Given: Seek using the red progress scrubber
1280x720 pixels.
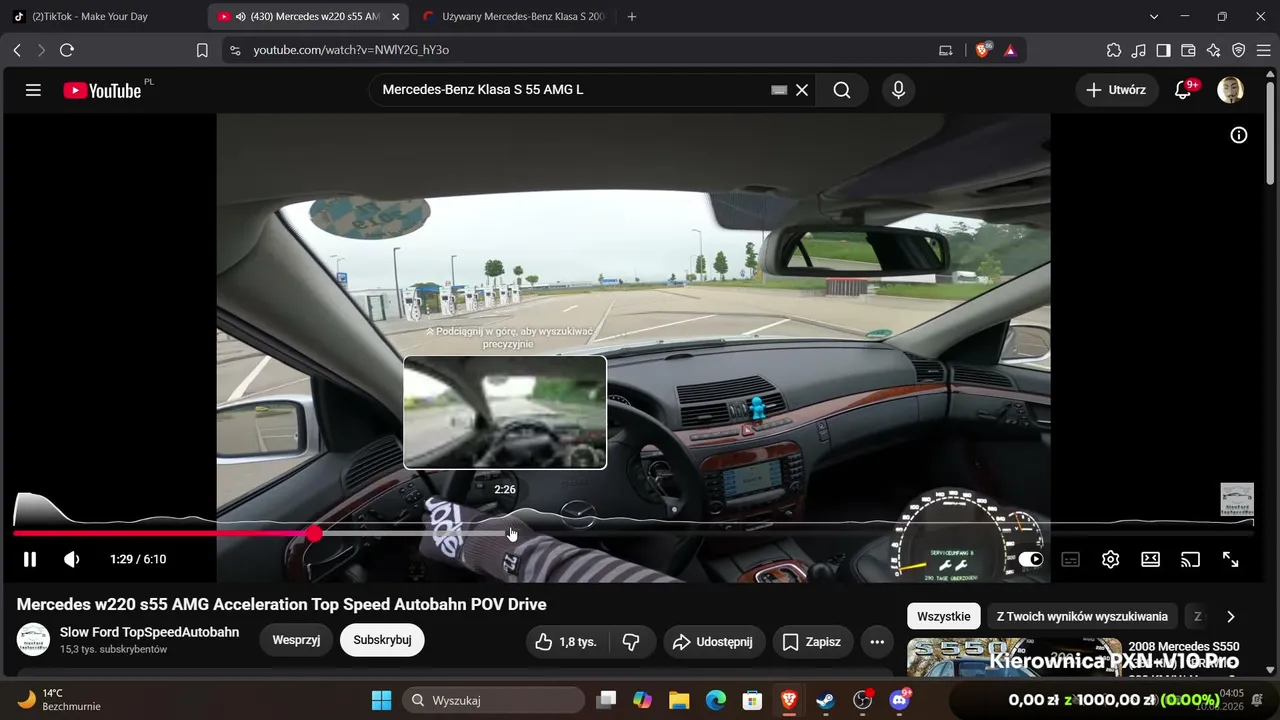Looking at the screenshot, I should (314, 534).
